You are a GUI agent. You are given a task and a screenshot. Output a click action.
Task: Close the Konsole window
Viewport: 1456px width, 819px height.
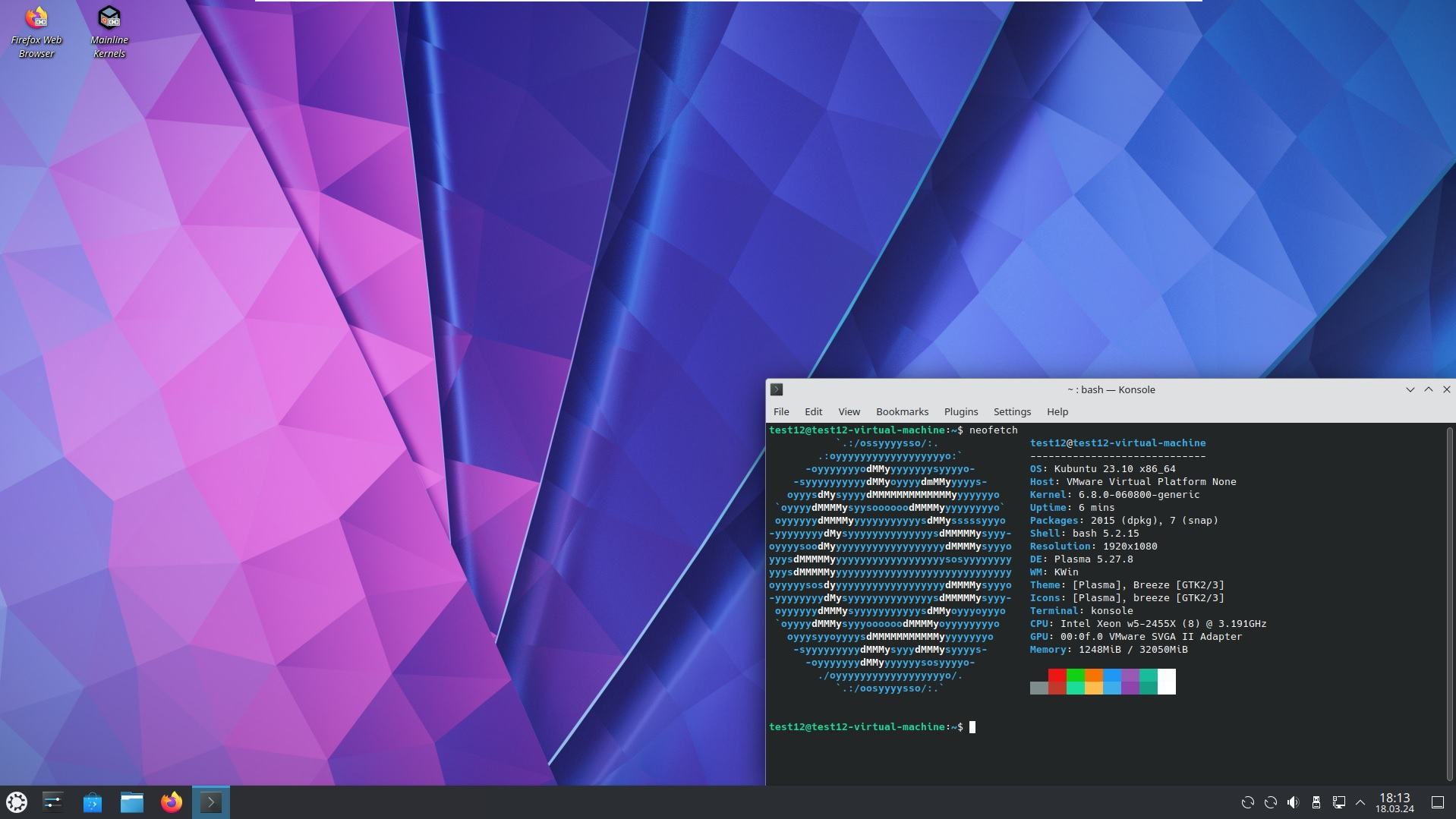click(x=1446, y=389)
